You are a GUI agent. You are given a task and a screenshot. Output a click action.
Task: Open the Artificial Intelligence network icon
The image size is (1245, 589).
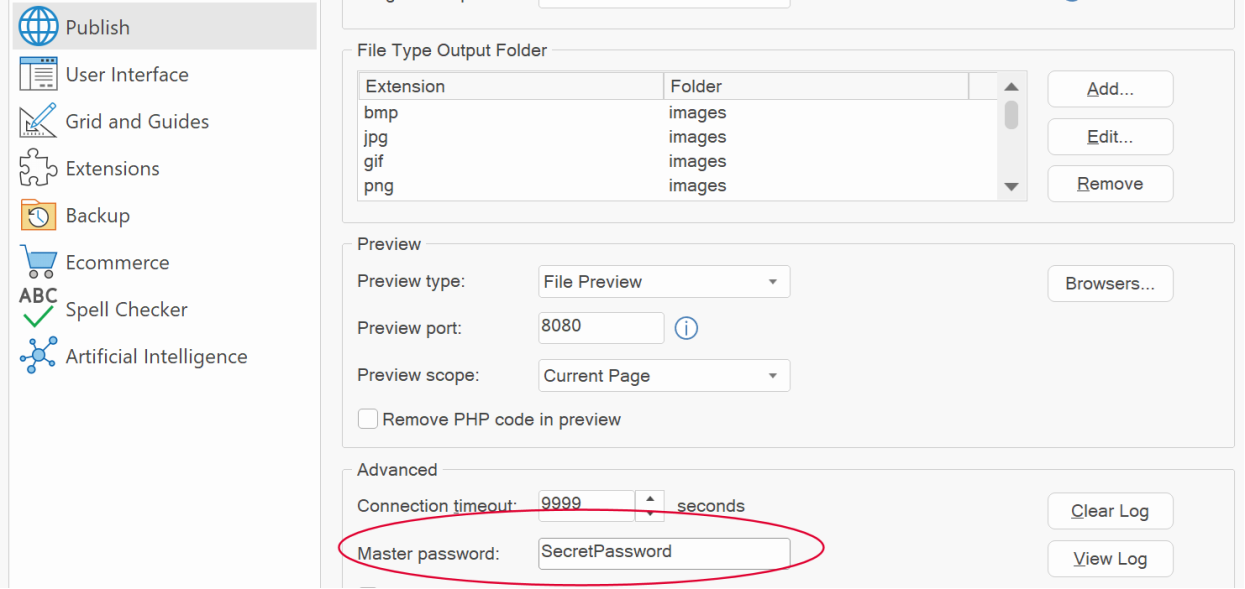pos(38,356)
